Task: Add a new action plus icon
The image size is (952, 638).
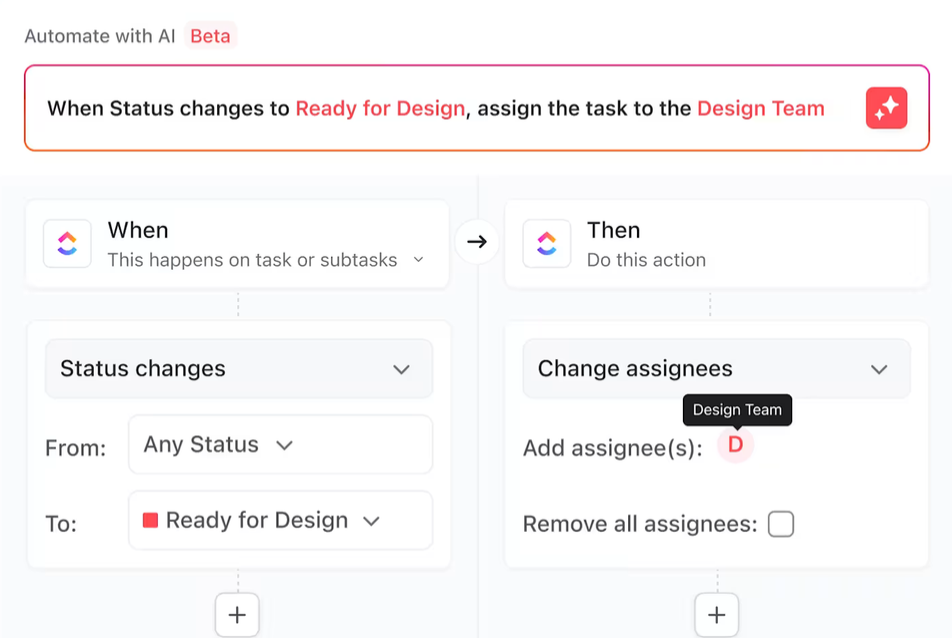Action: 716,615
